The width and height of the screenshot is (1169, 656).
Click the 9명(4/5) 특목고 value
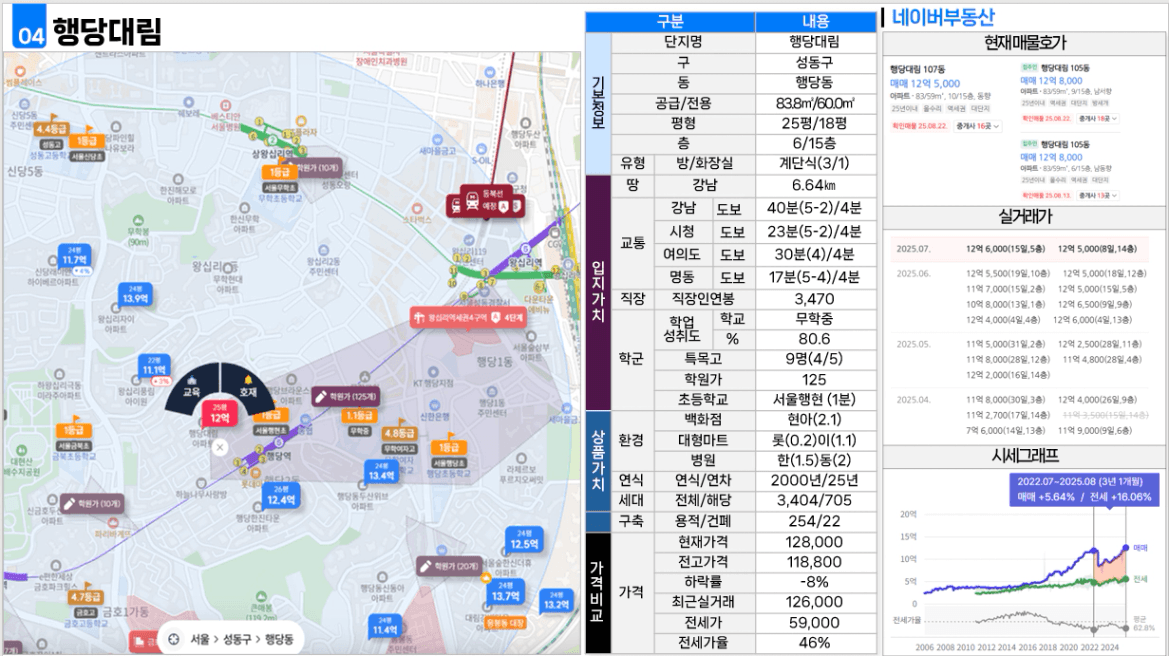[815, 359]
